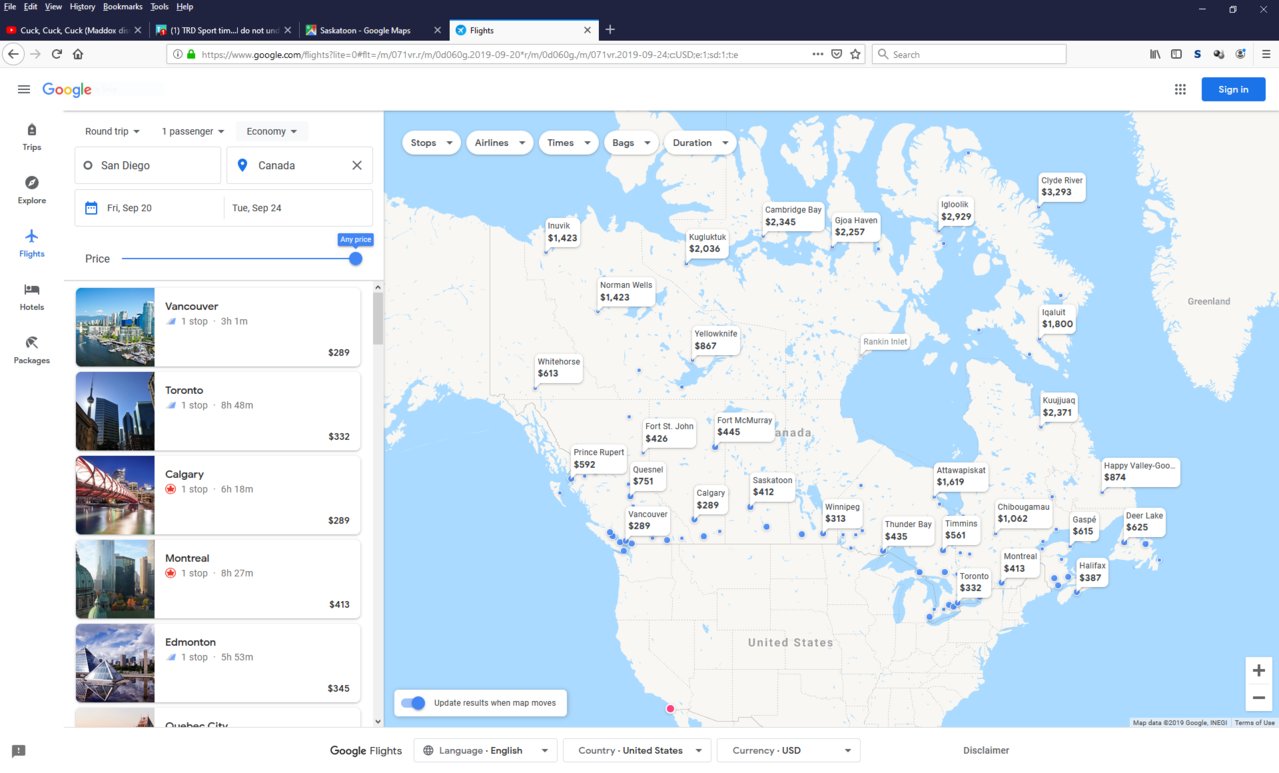Screen dimensions: 1279x773
Task: Open the Montreal flight result card
Action: point(218,579)
